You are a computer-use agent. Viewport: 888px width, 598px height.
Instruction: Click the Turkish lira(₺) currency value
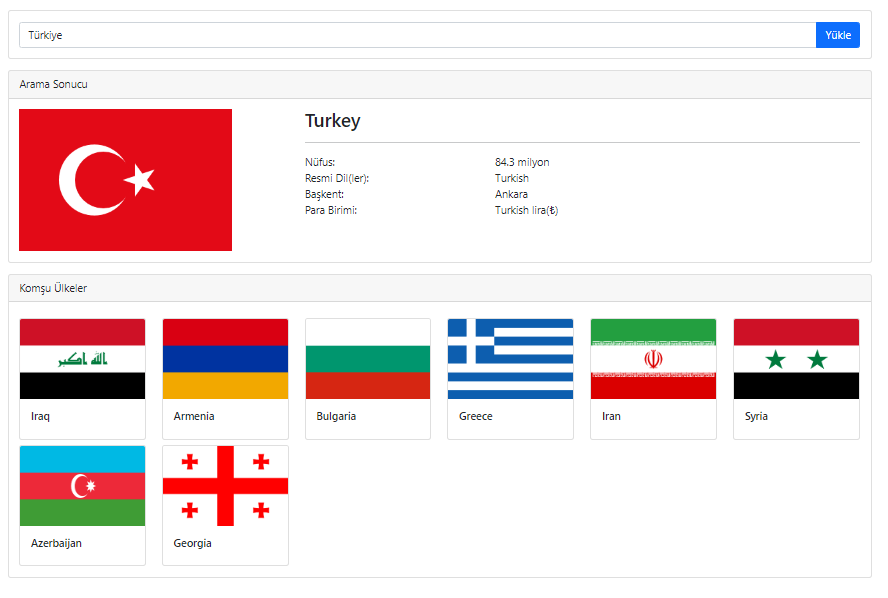pyautogui.click(x=527, y=210)
